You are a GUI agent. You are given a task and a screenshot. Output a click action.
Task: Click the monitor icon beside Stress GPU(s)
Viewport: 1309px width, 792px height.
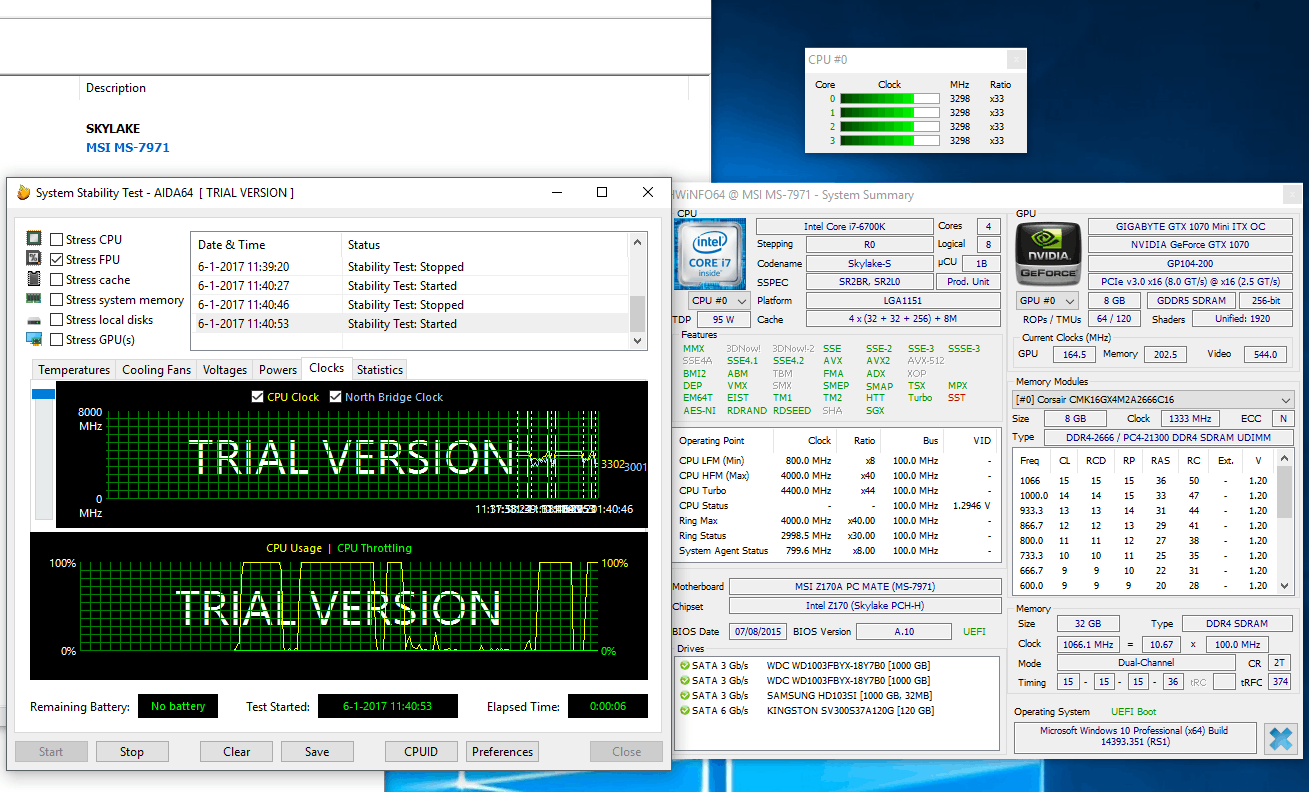pyautogui.click(x=34, y=339)
